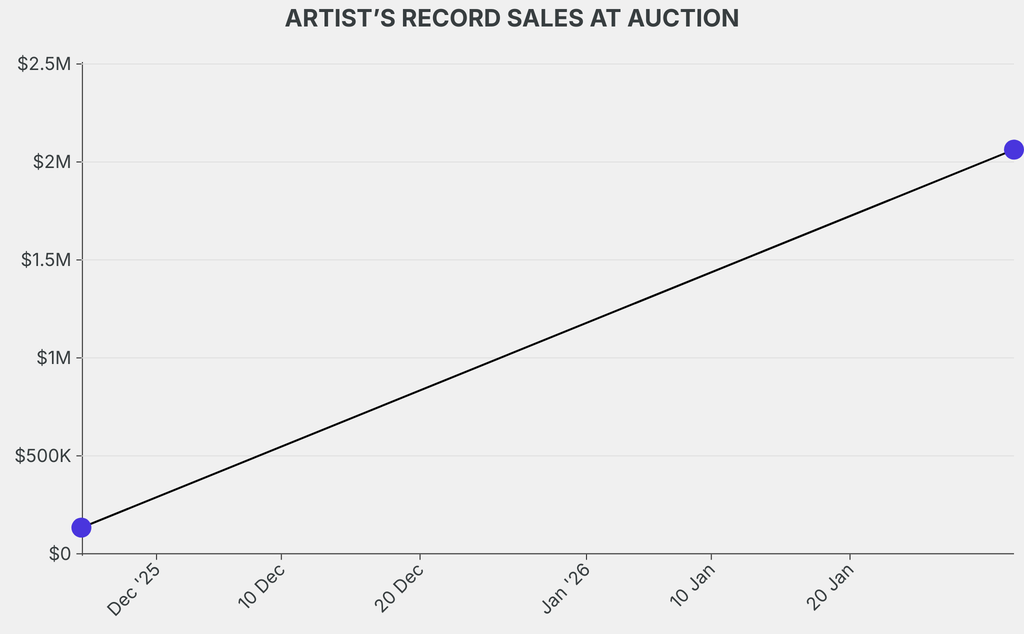This screenshot has height=634, width=1024.
Task: Click the 20 Jan x-axis label
Action: (x=831, y=586)
